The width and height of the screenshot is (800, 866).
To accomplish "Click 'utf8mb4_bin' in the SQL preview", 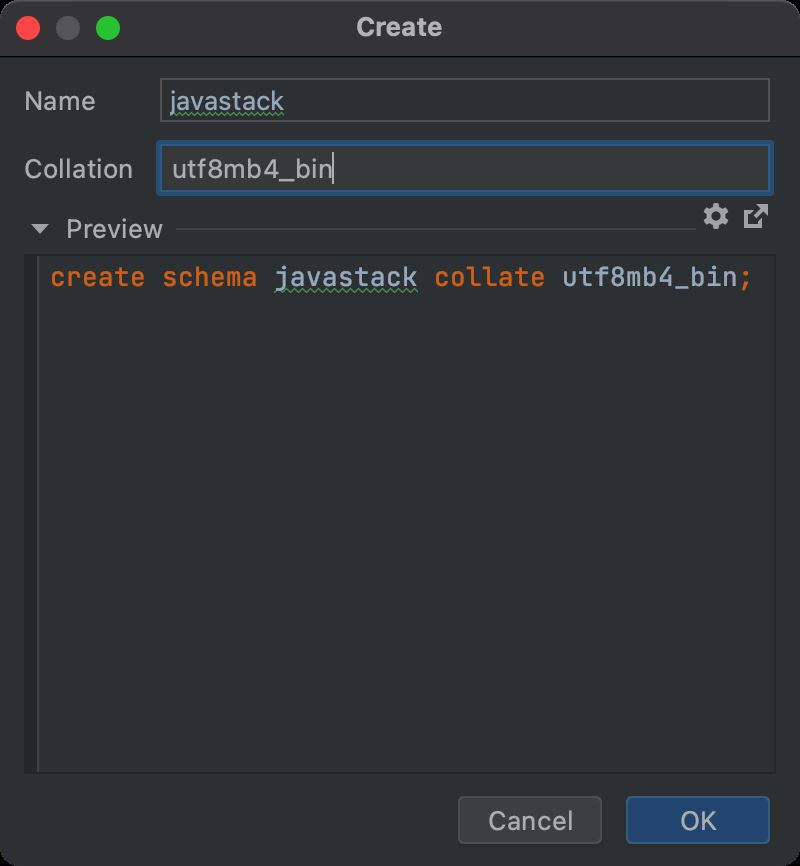I will click(x=649, y=277).
